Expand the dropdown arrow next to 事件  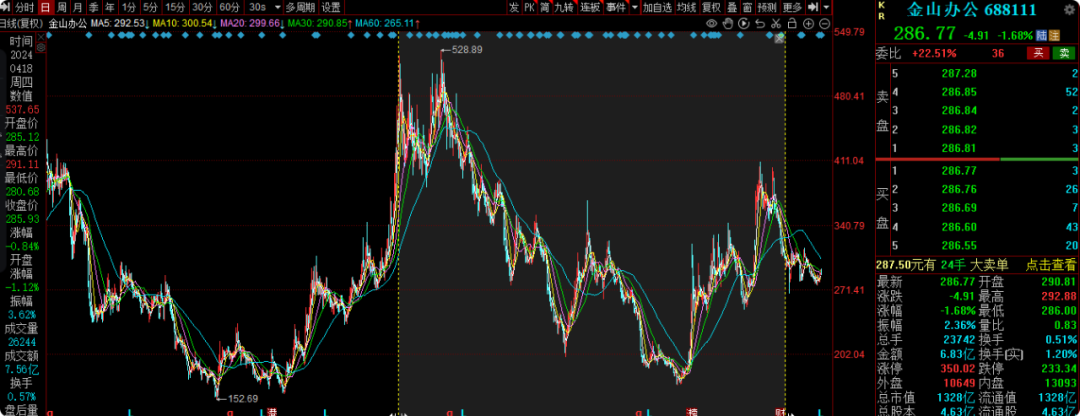pyautogui.click(x=634, y=7)
